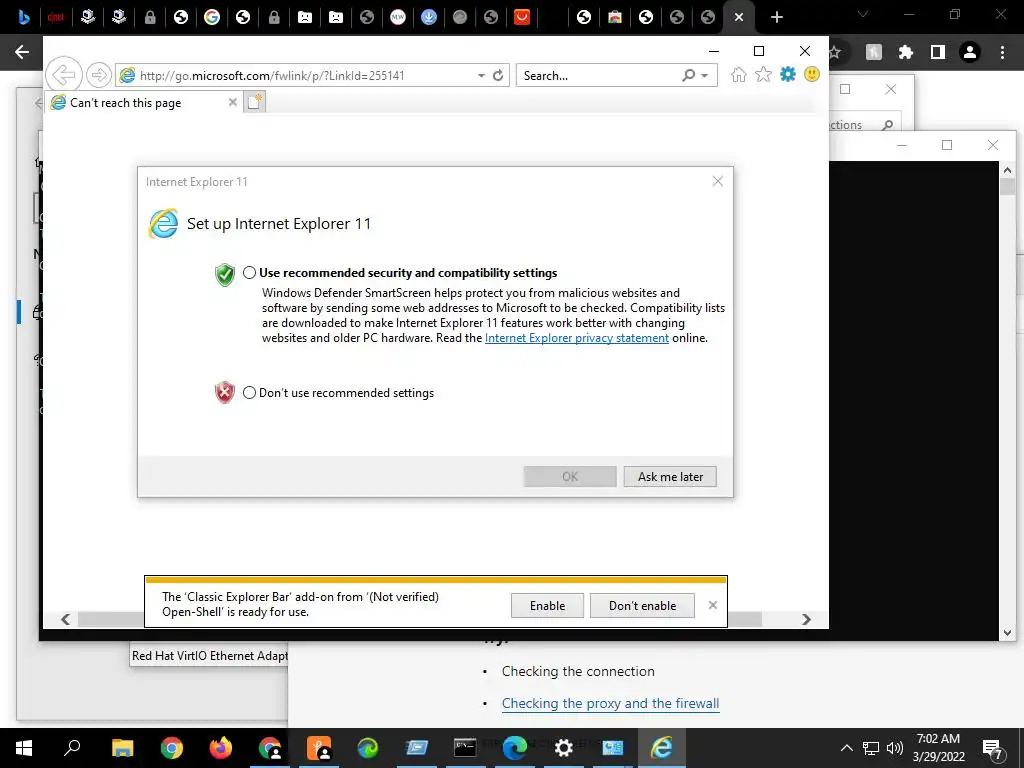
Task: Enable the Classic Explorer Bar add-on
Action: click(547, 605)
